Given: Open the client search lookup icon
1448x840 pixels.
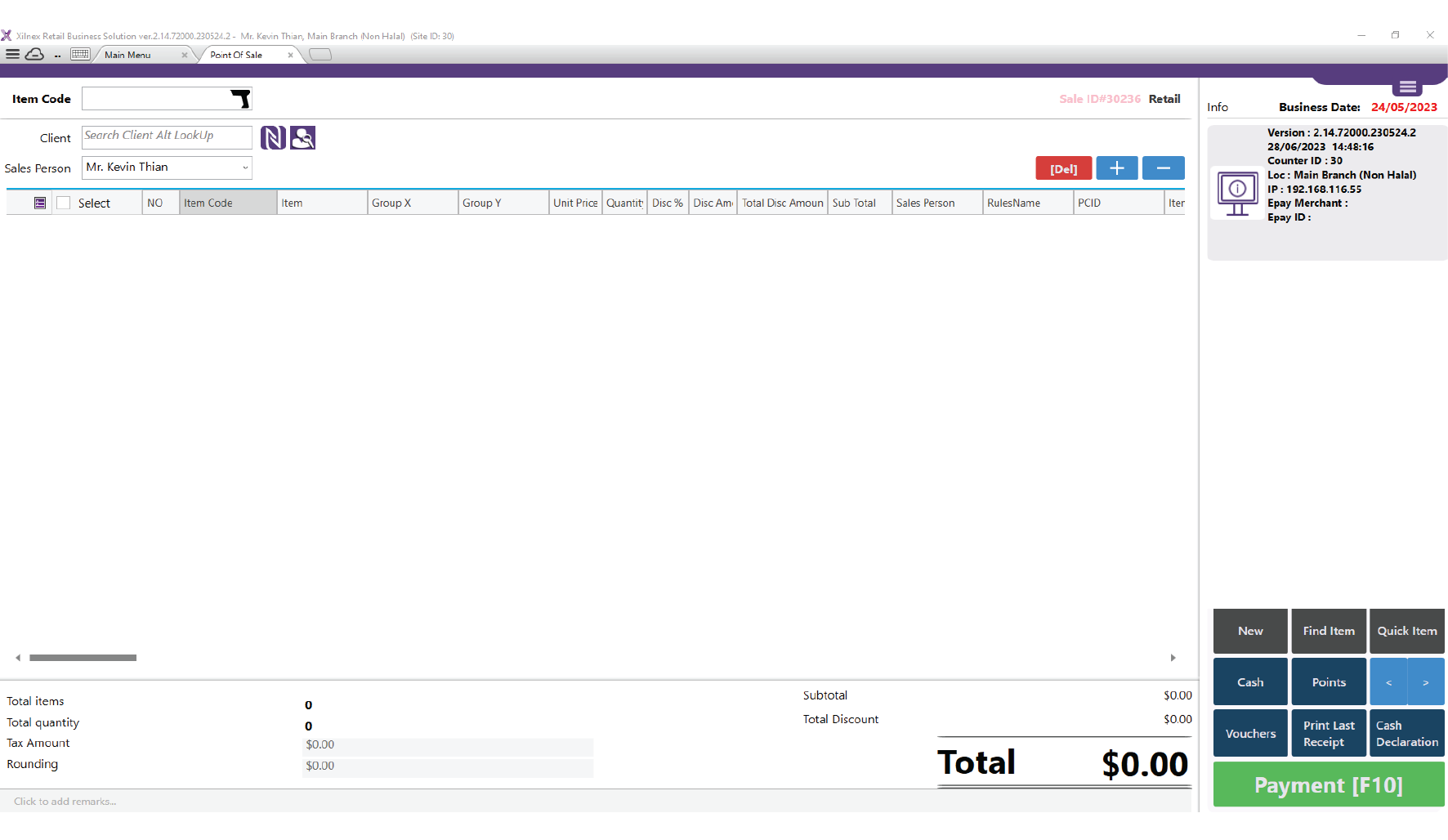Looking at the screenshot, I should click(x=302, y=138).
